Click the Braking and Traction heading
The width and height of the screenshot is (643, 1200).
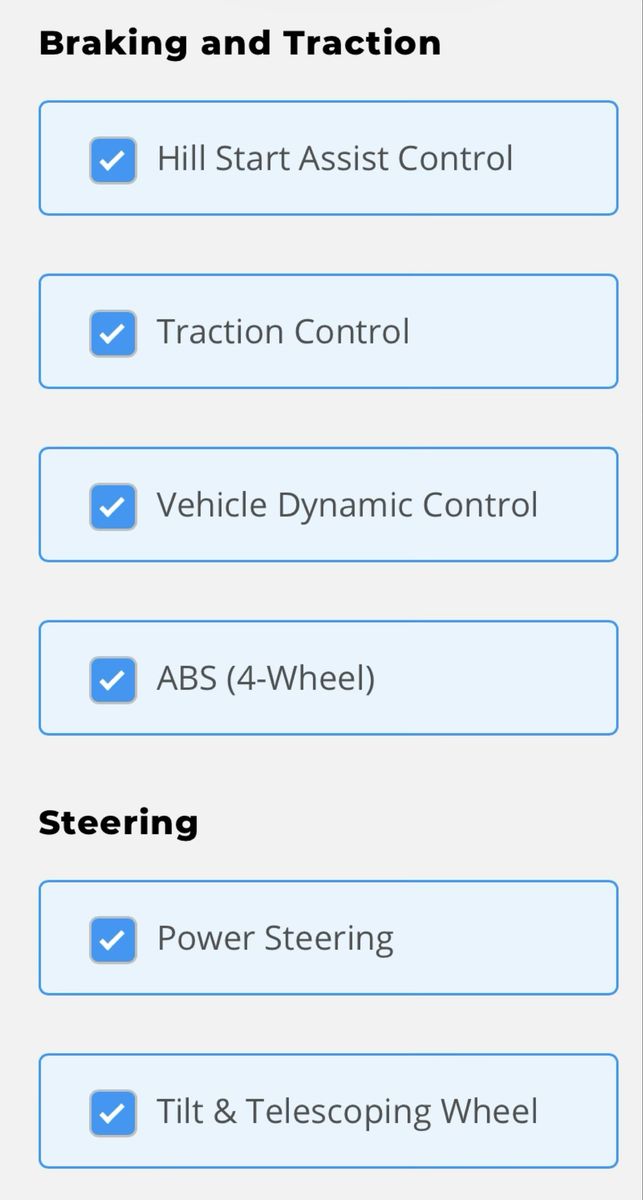pos(239,43)
